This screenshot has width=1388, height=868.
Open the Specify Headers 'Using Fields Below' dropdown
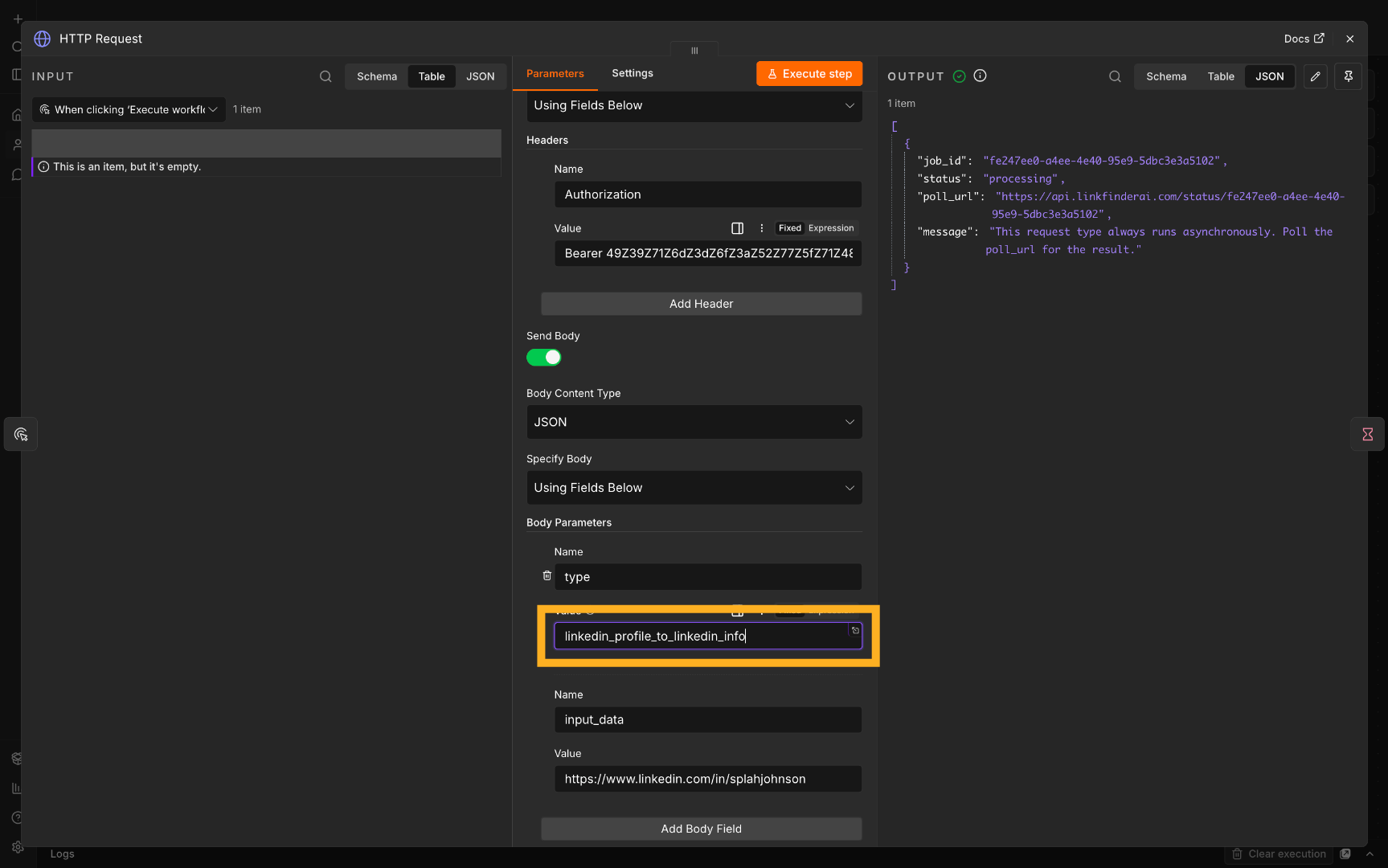click(x=694, y=105)
